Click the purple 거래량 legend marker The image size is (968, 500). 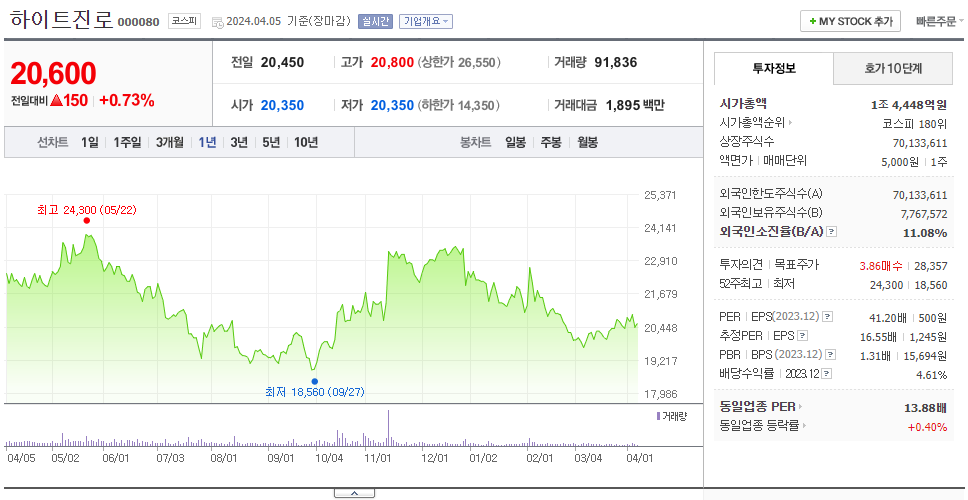click(x=657, y=416)
